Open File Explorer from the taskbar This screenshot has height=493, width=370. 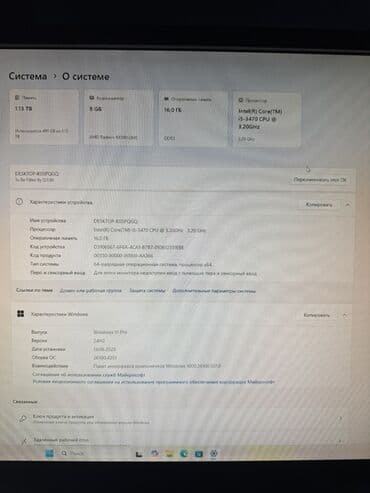click(169, 453)
